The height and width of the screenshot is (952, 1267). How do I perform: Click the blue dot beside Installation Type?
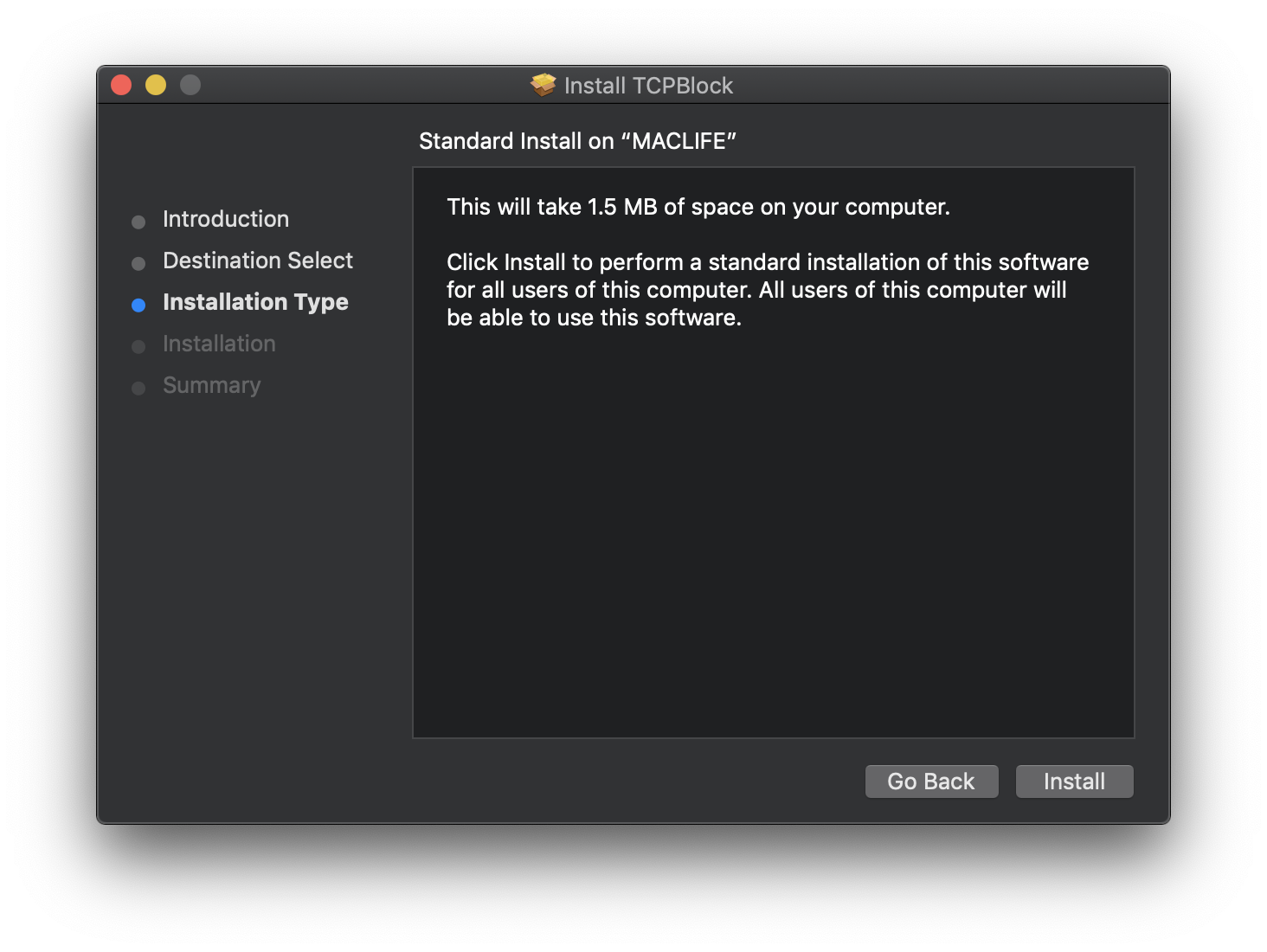[138, 305]
